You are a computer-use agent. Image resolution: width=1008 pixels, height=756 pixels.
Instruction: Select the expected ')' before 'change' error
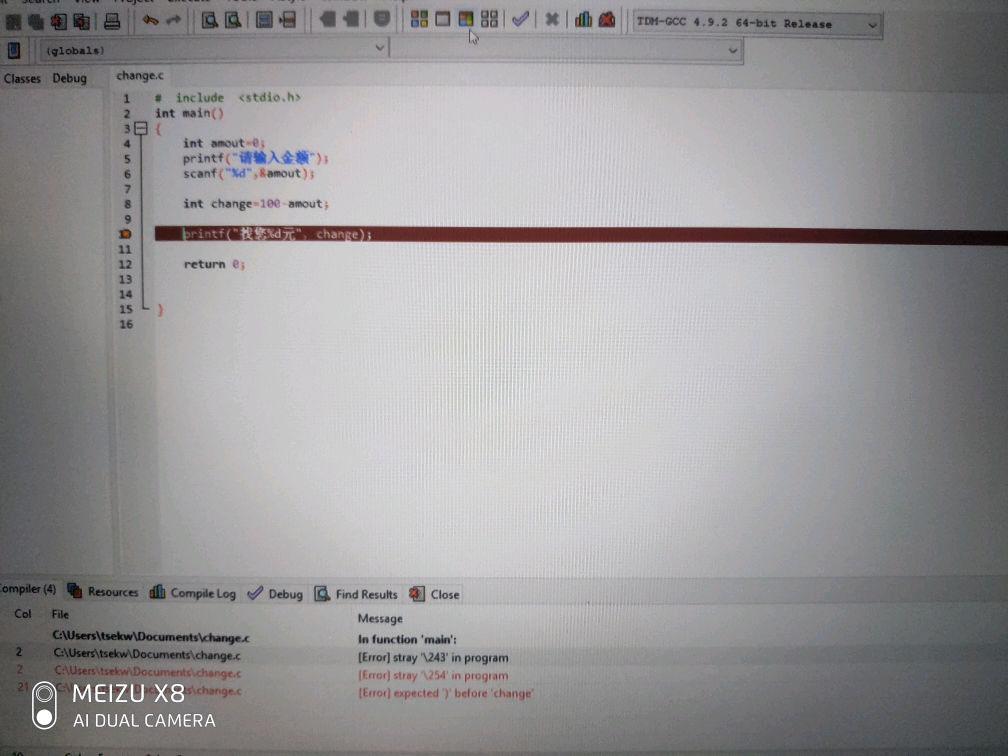point(446,694)
